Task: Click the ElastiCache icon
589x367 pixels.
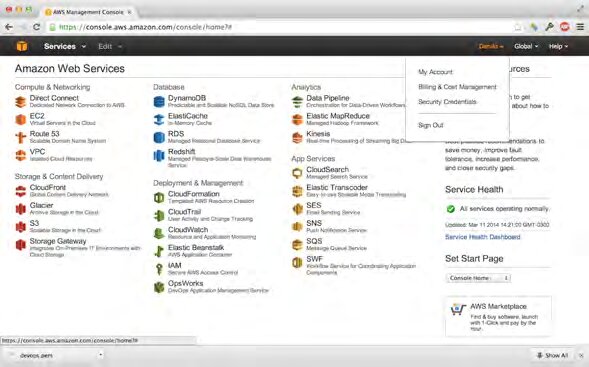Action: click(x=159, y=120)
